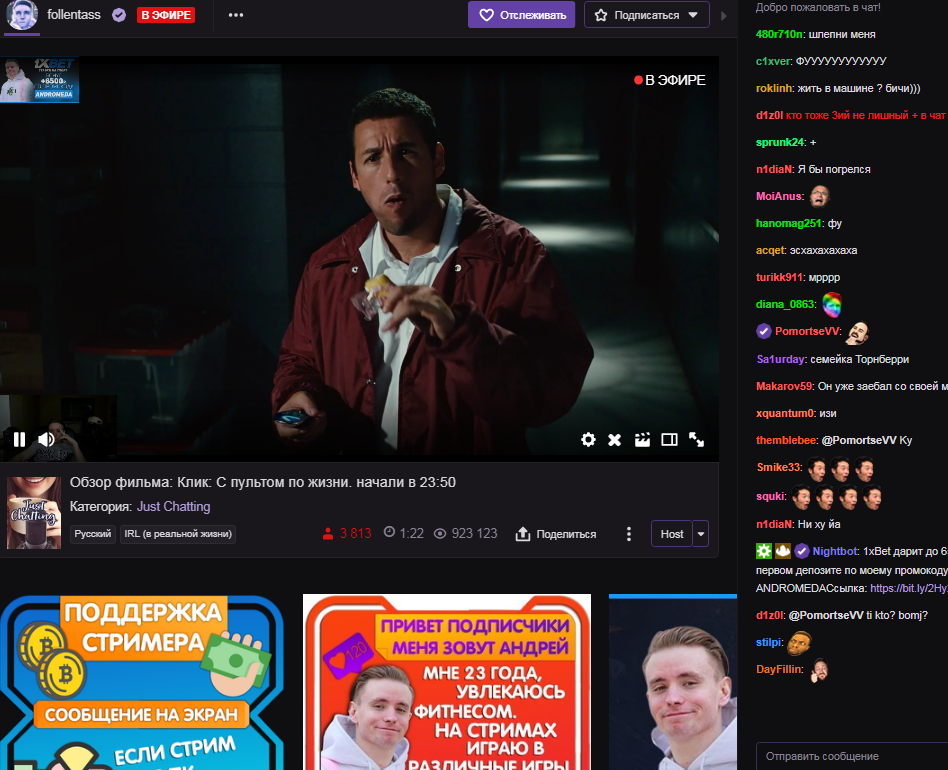This screenshot has height=770, width=948.
Task: Select the IRL (в реальной жизни) tag
Action: (x=178, y=534)
